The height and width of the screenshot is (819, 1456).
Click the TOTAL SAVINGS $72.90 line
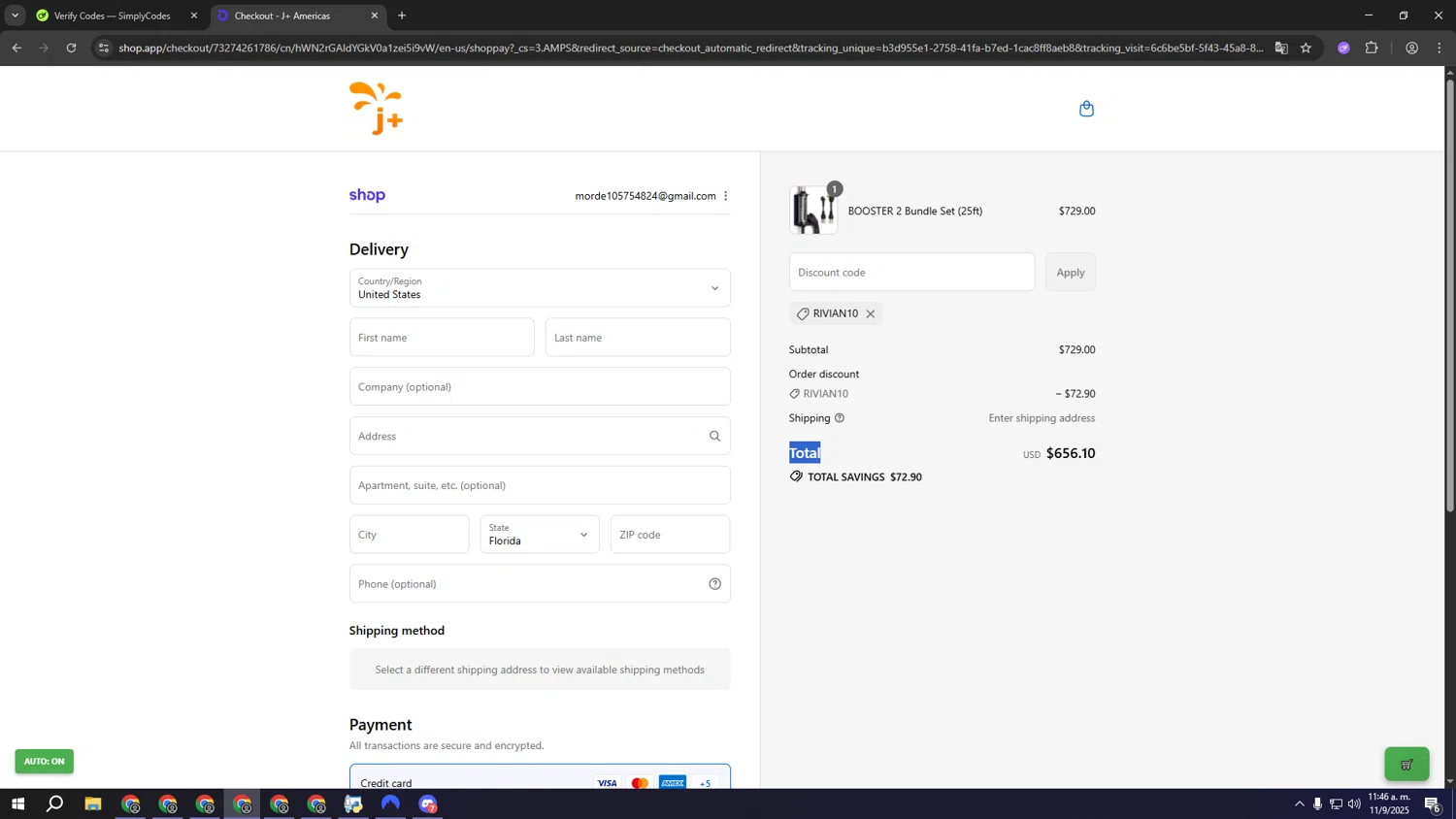coord(855,477)
